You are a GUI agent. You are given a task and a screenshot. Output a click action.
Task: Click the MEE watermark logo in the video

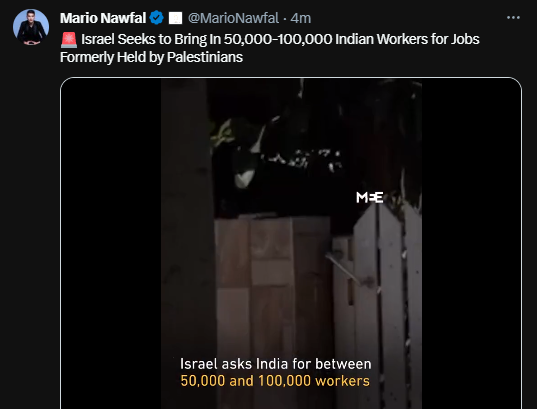370,197
